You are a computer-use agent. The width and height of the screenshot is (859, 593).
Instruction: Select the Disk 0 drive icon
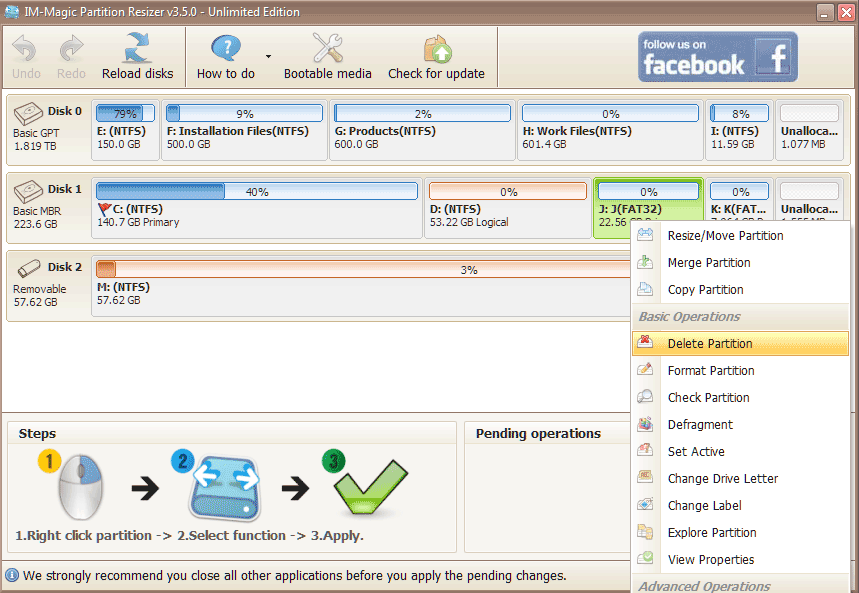[28, 113]
